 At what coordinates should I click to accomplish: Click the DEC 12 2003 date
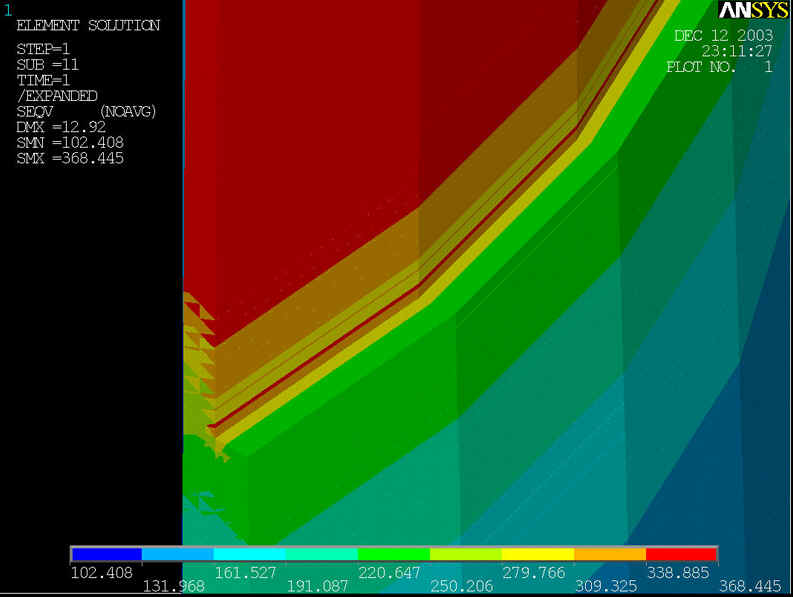click(724, 35)
